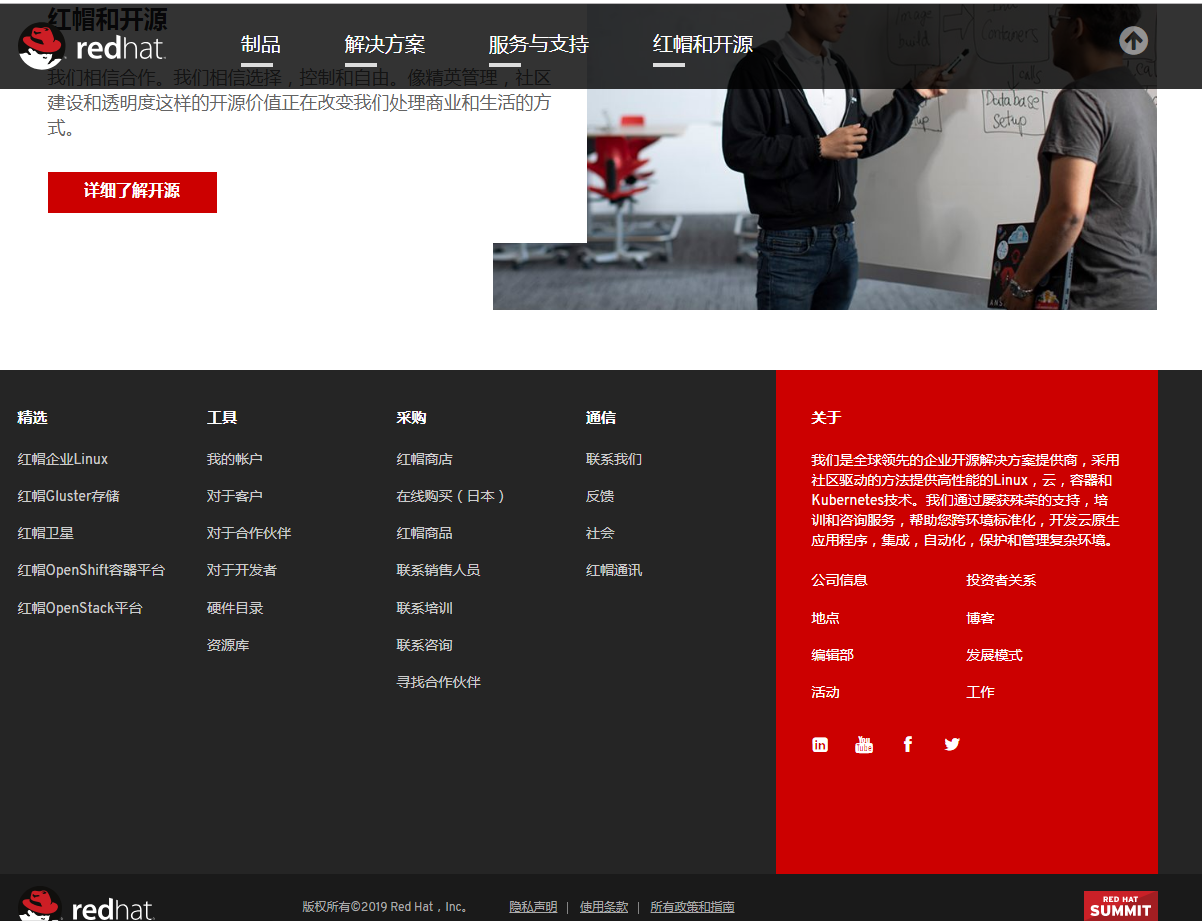
Task: Open the 红帽商品 link
Action: pyautogui.click(x=425, y=533)
